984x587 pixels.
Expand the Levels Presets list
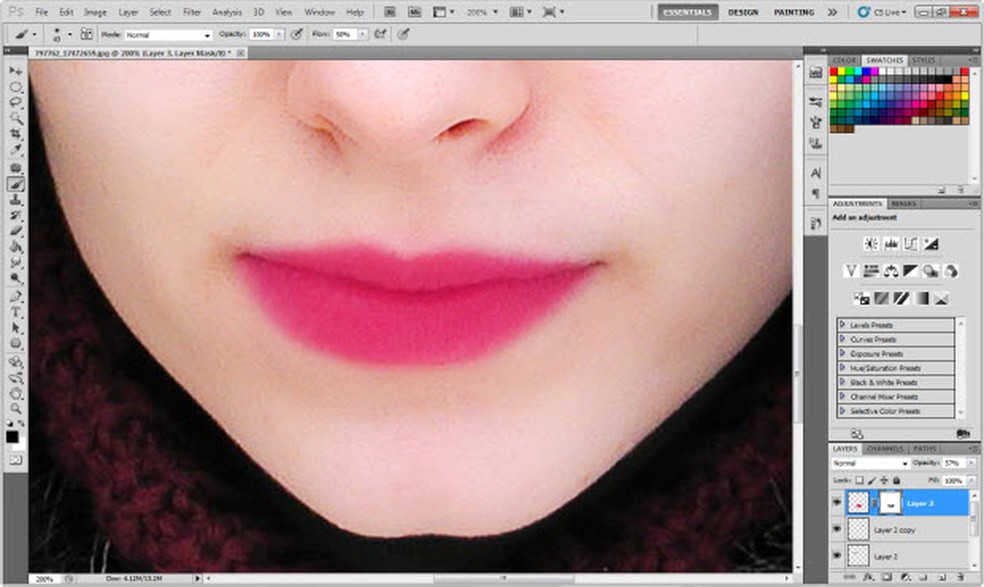[843, 325]
